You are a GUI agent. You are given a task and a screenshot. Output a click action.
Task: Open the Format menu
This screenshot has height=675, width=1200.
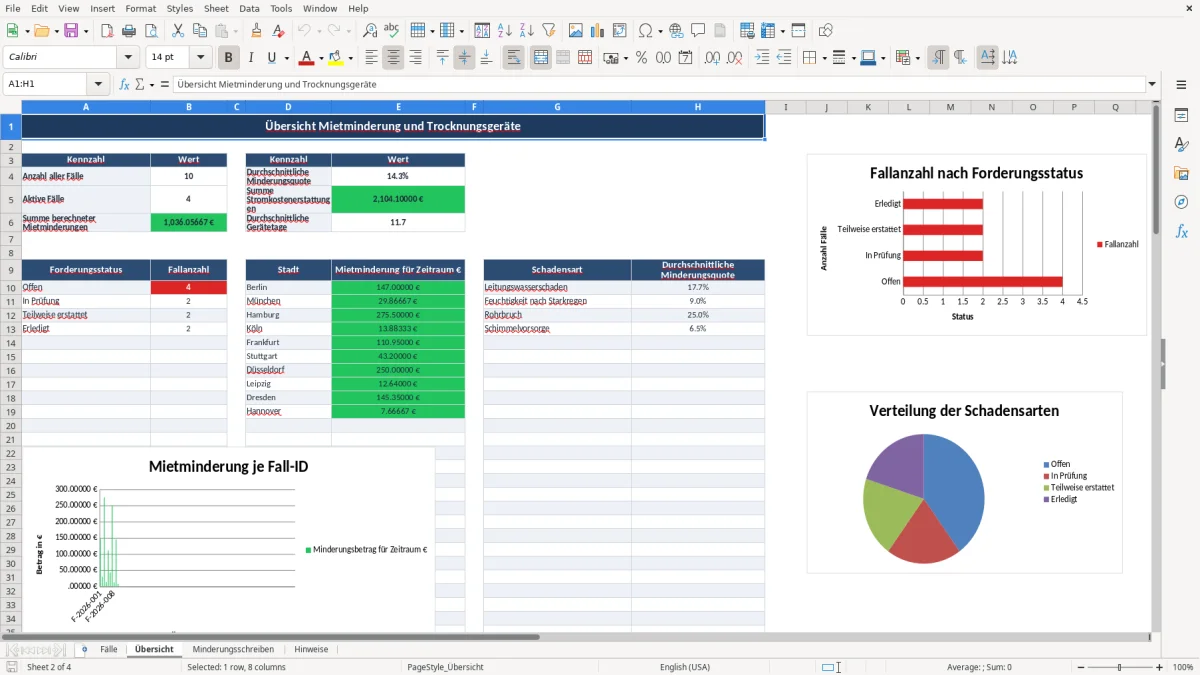[140, 8]
